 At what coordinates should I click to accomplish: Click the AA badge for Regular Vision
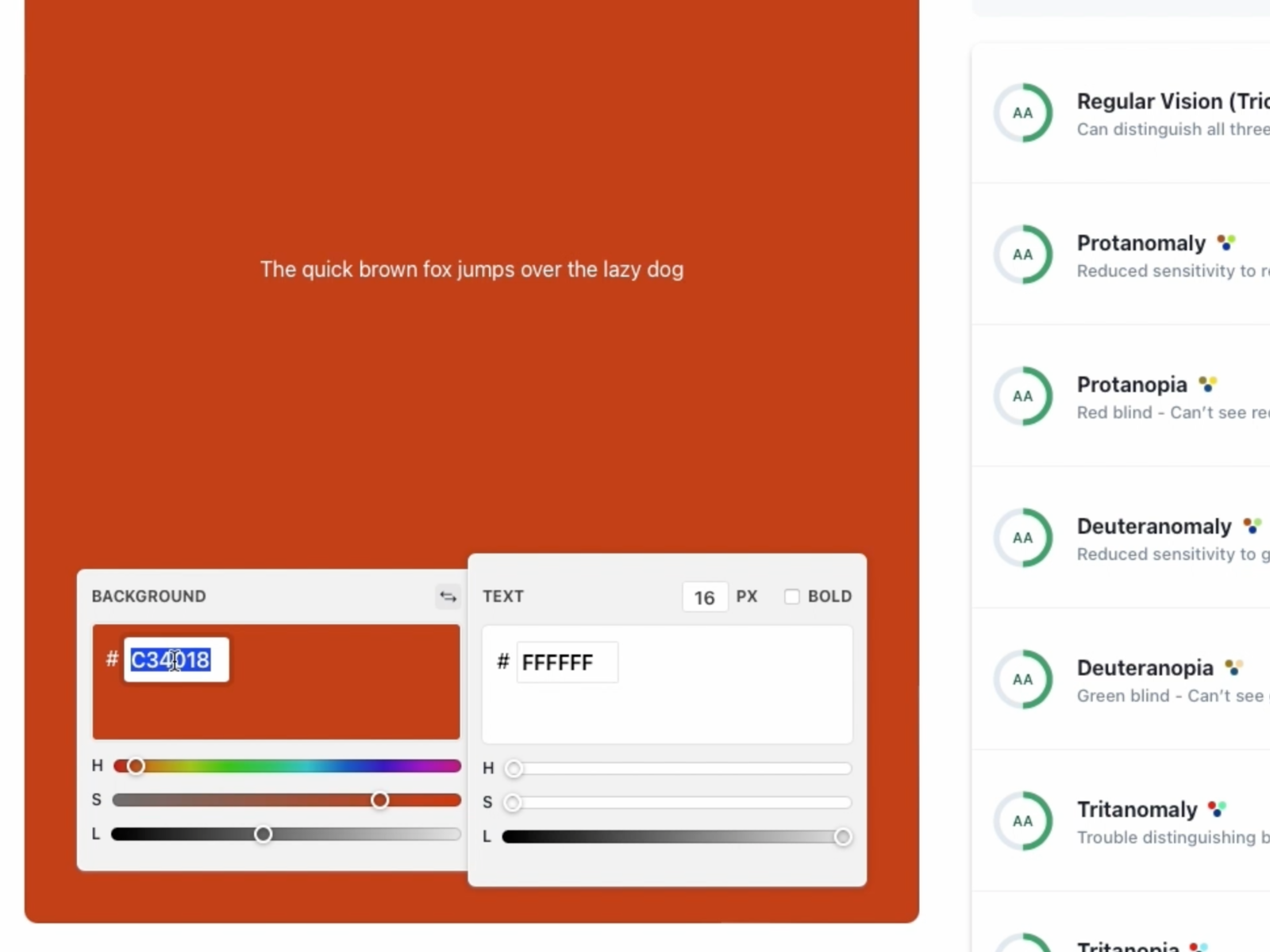[1023, 113]
